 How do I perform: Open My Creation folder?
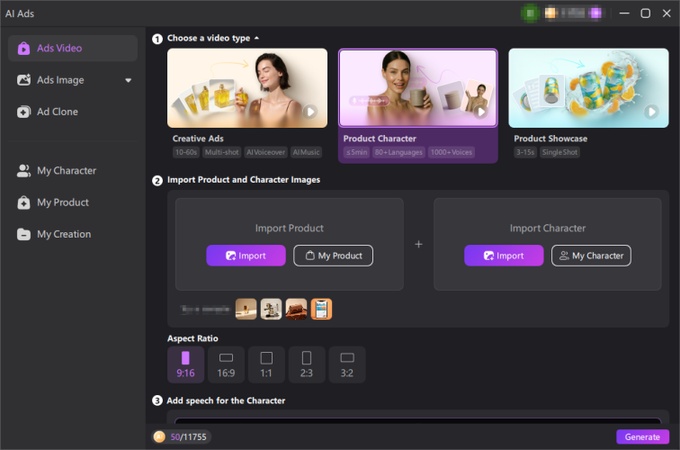(x=73, y=234)
